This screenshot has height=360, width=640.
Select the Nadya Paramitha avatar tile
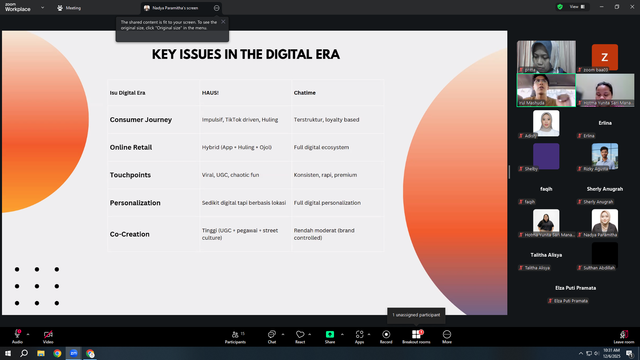(604, 222)
